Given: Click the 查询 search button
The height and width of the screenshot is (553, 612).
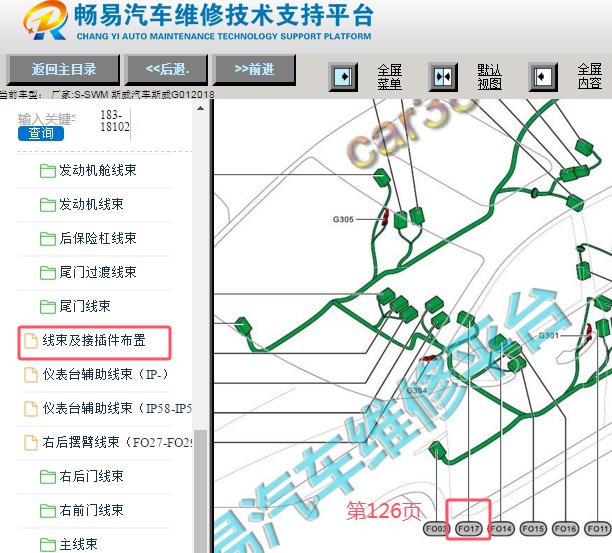Looking at the screenshot, I should click(x=41, y=133).
